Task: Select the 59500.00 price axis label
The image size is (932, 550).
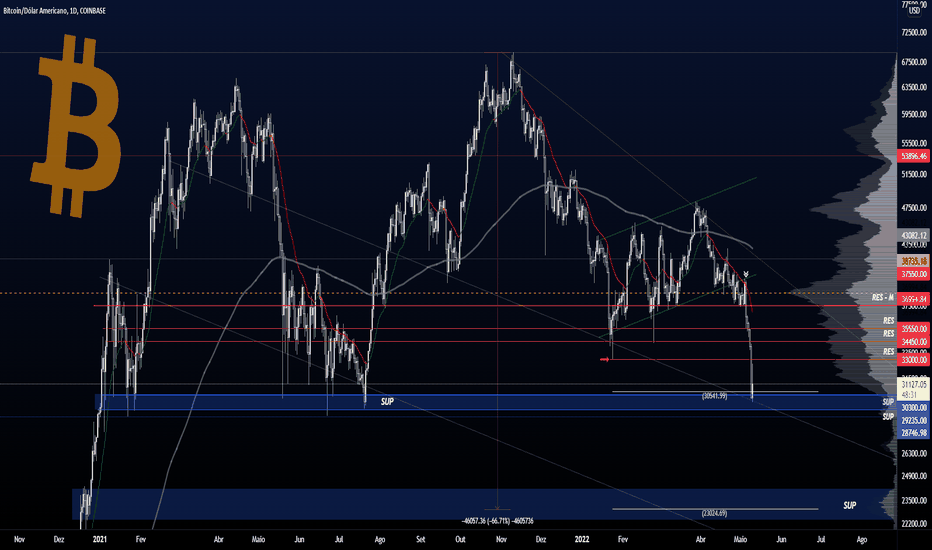Action: coord(914,114)
